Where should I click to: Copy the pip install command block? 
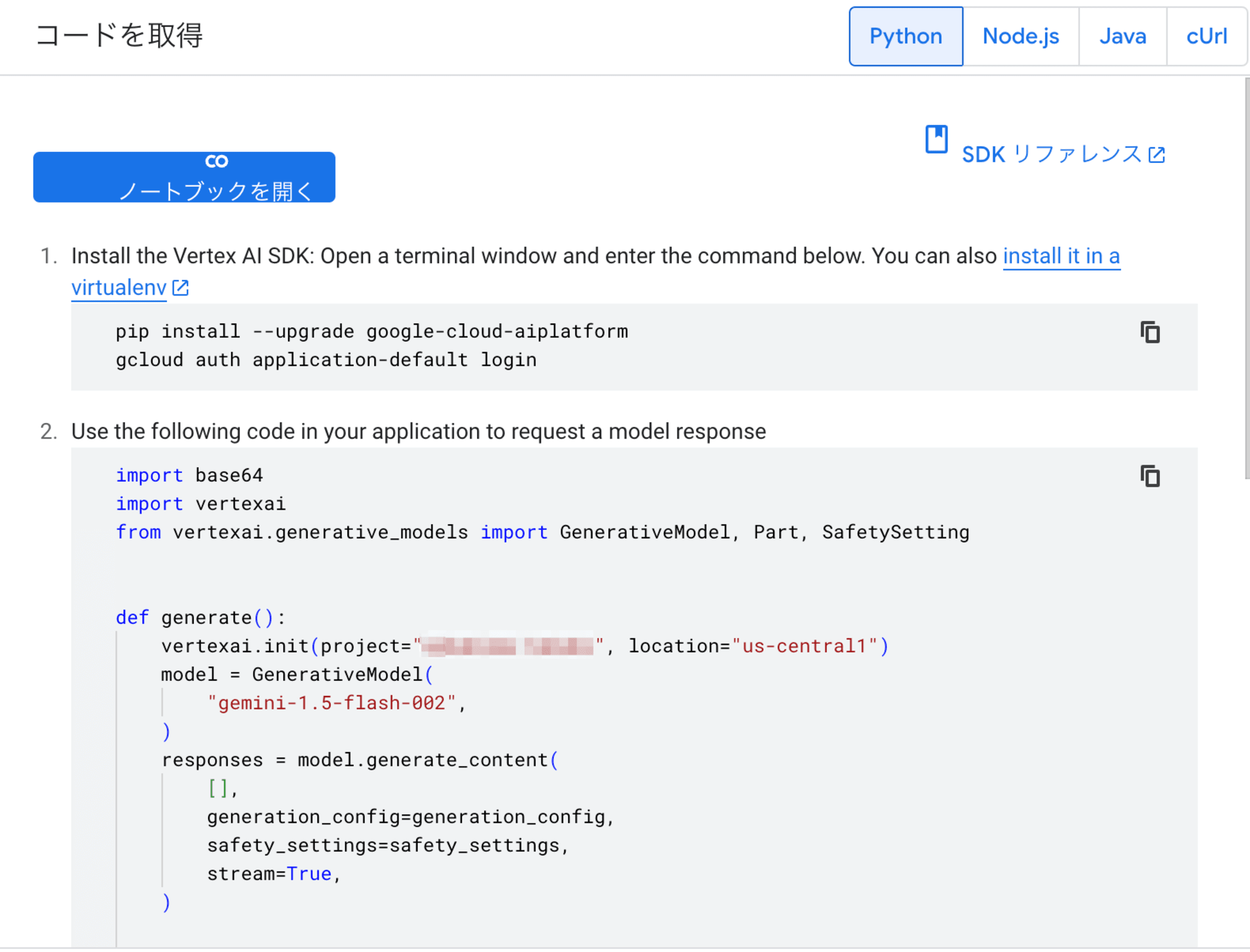coord(1150,332)
